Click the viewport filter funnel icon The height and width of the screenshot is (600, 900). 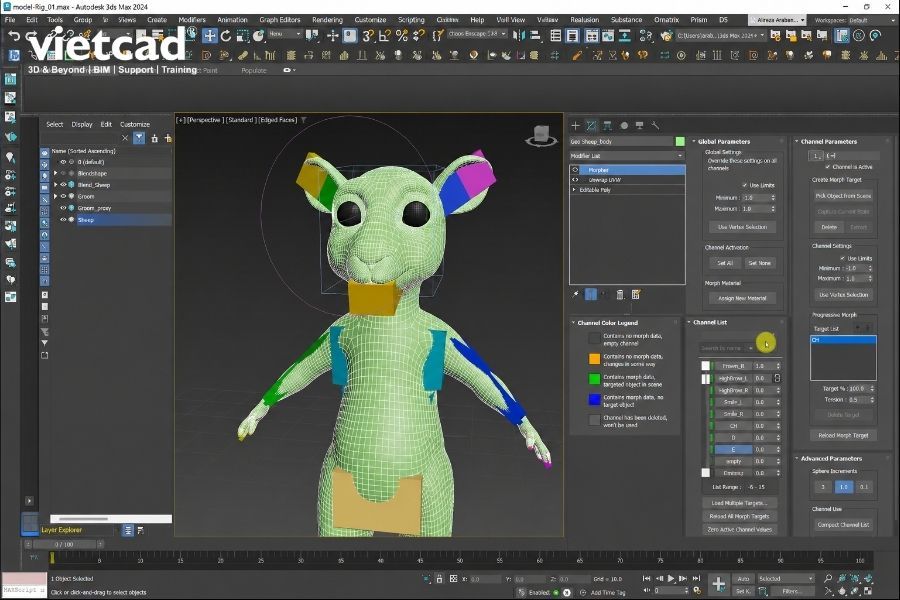[x=304, y=120]
